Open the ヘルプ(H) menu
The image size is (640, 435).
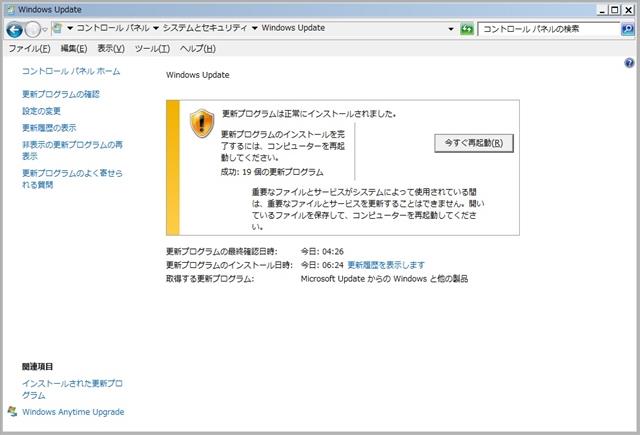click(198, 49)
